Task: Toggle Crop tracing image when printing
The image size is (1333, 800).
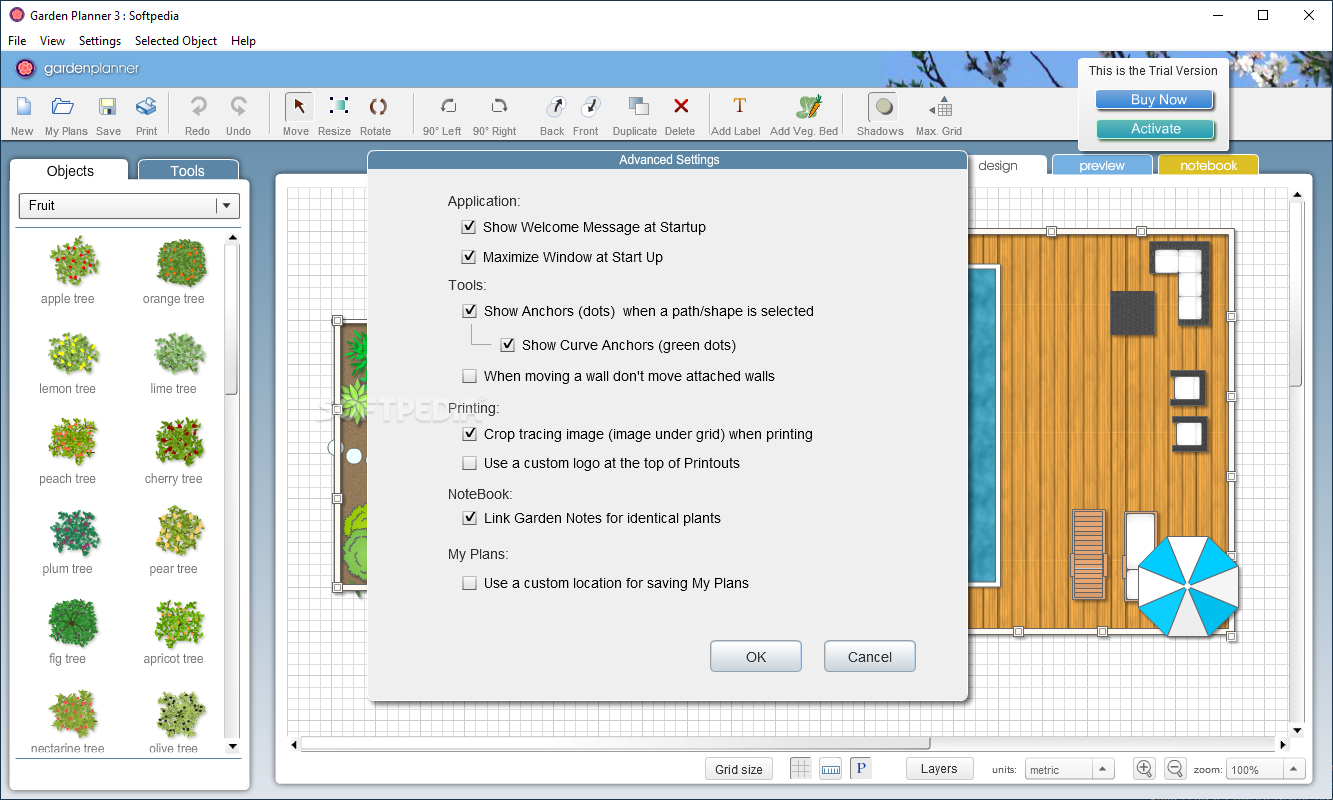Action: [x=469, y=434]
